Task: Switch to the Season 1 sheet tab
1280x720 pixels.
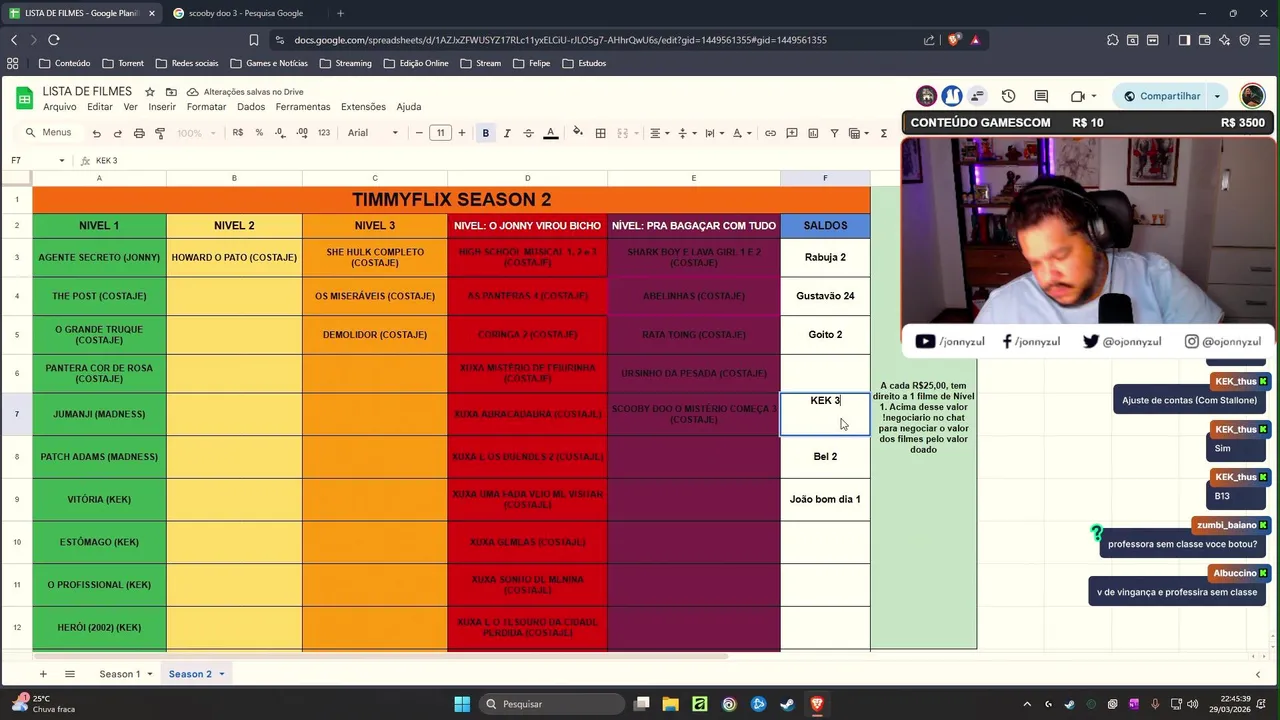Action: pyautogui.click(x=119, y=674)
